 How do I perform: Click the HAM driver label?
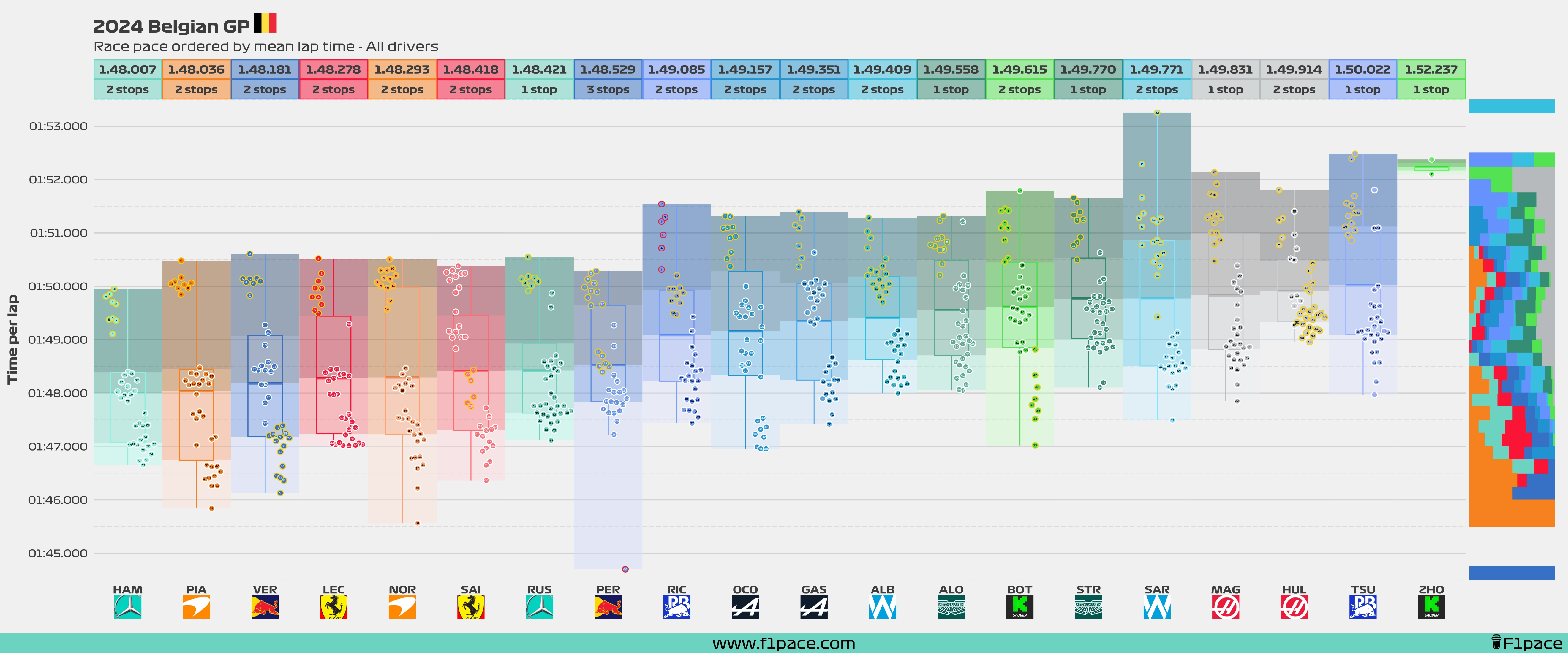[x=128, y=589]
